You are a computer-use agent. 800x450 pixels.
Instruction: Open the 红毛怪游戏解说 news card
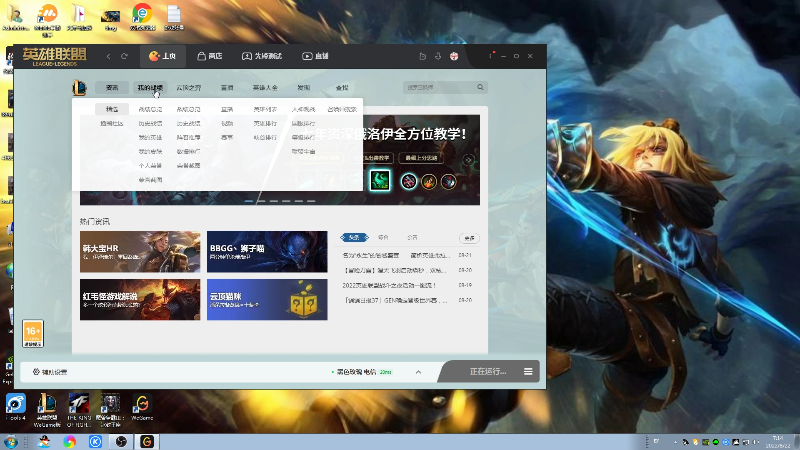(140, 299)
